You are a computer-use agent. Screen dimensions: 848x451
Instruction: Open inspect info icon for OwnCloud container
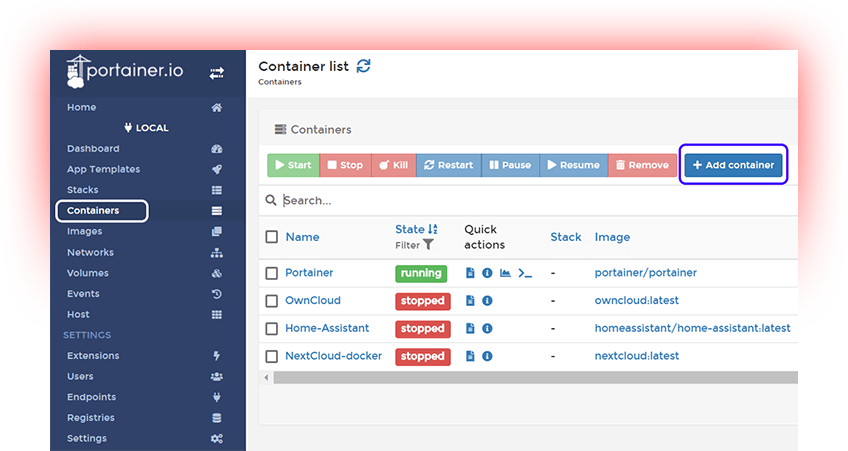(487, 300)
